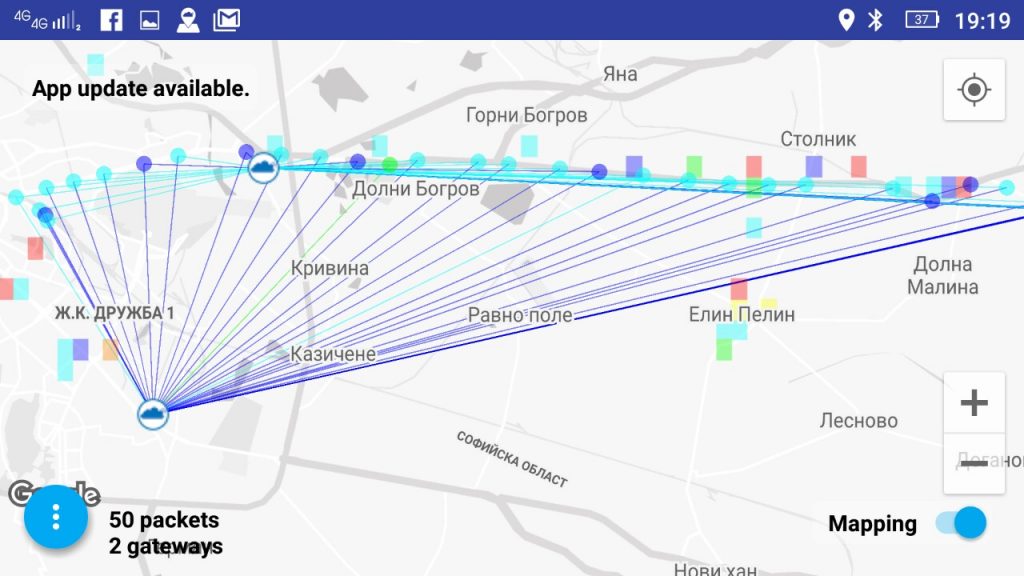Click the Елин Пелин town label

[x=741, y=314]
